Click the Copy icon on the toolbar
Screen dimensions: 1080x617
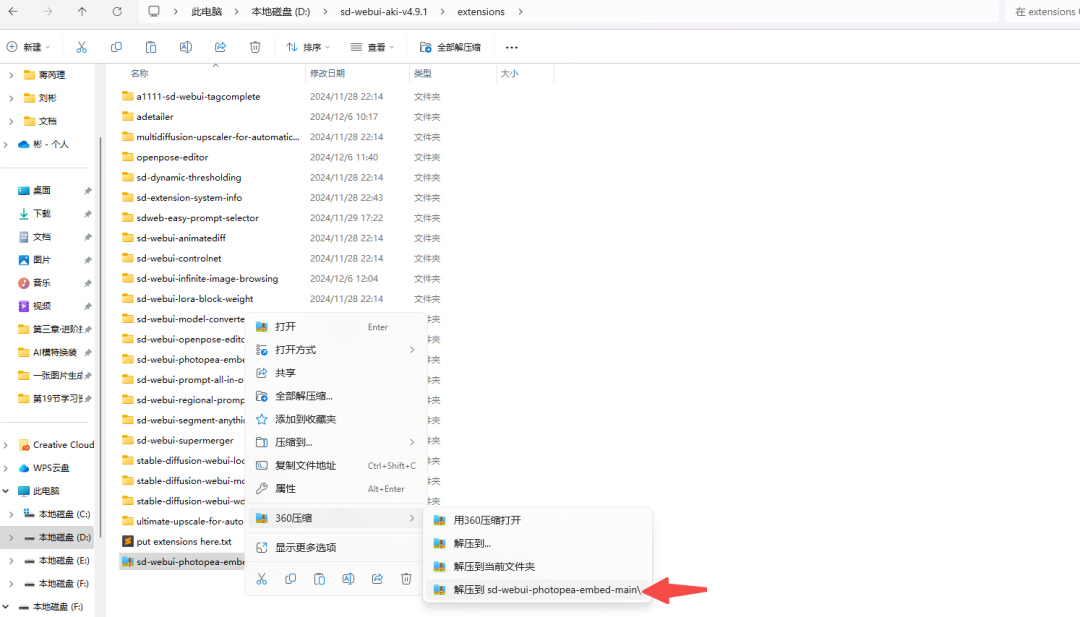(x=116, y=47)
